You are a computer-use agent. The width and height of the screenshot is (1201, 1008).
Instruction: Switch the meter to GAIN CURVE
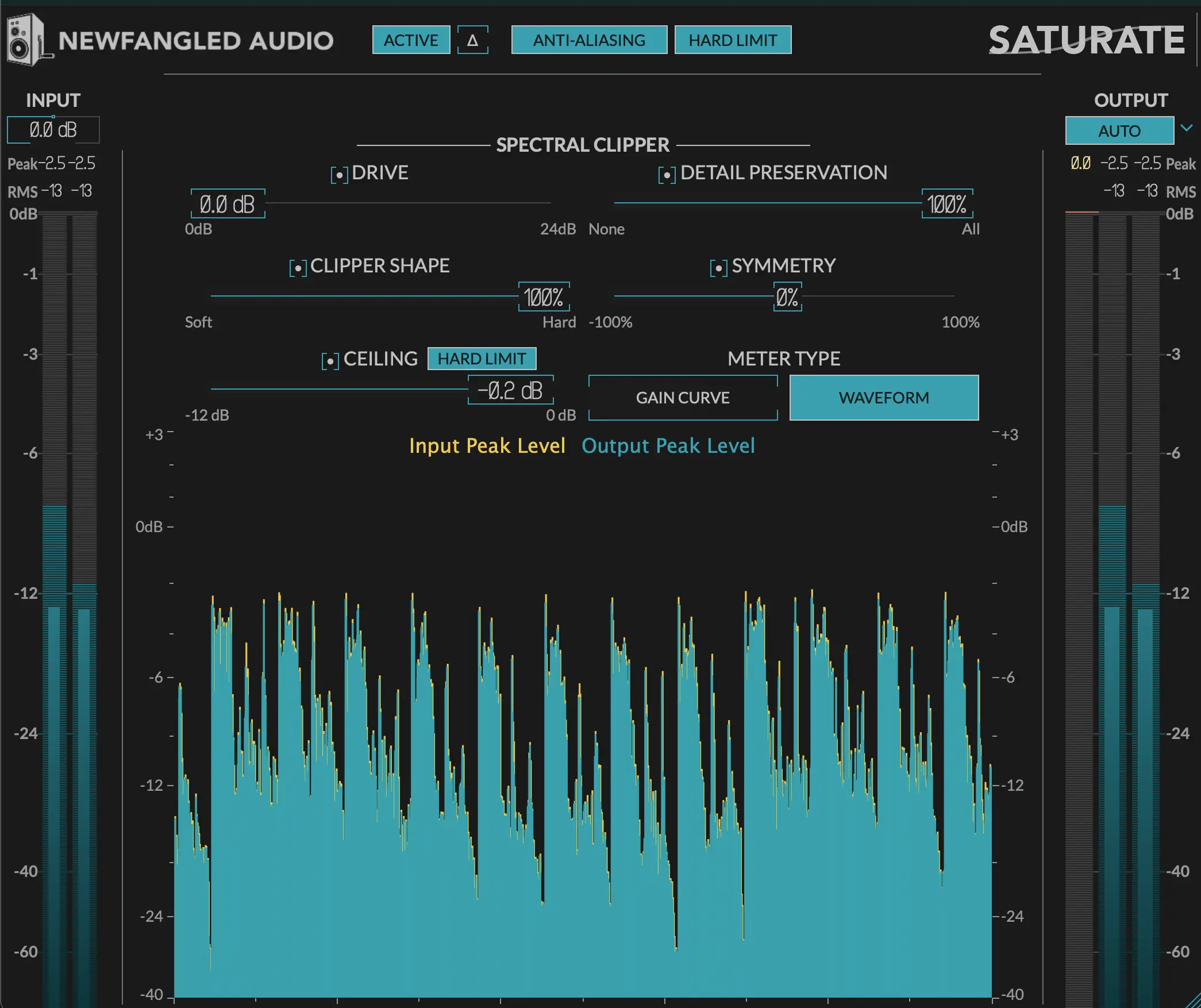683,398
